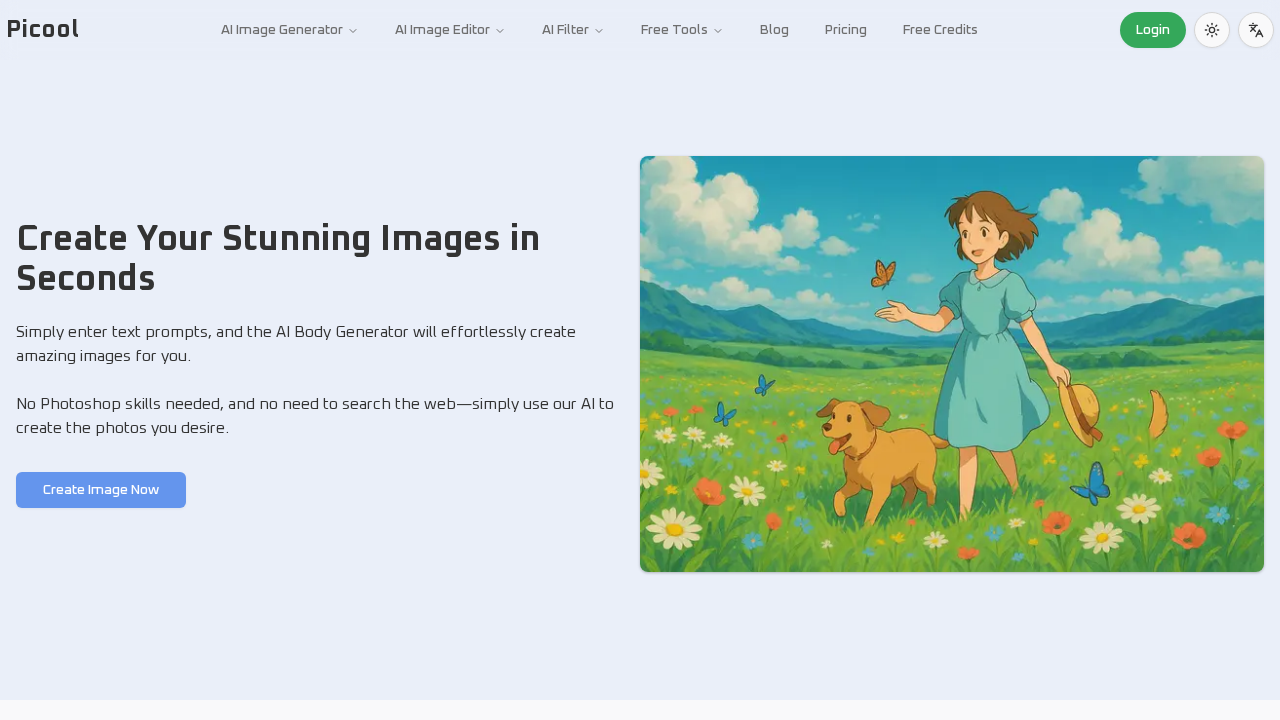Screen dimensions: 1280x720
Task: Select the AI Image Generator menu item
Action: 281,29
